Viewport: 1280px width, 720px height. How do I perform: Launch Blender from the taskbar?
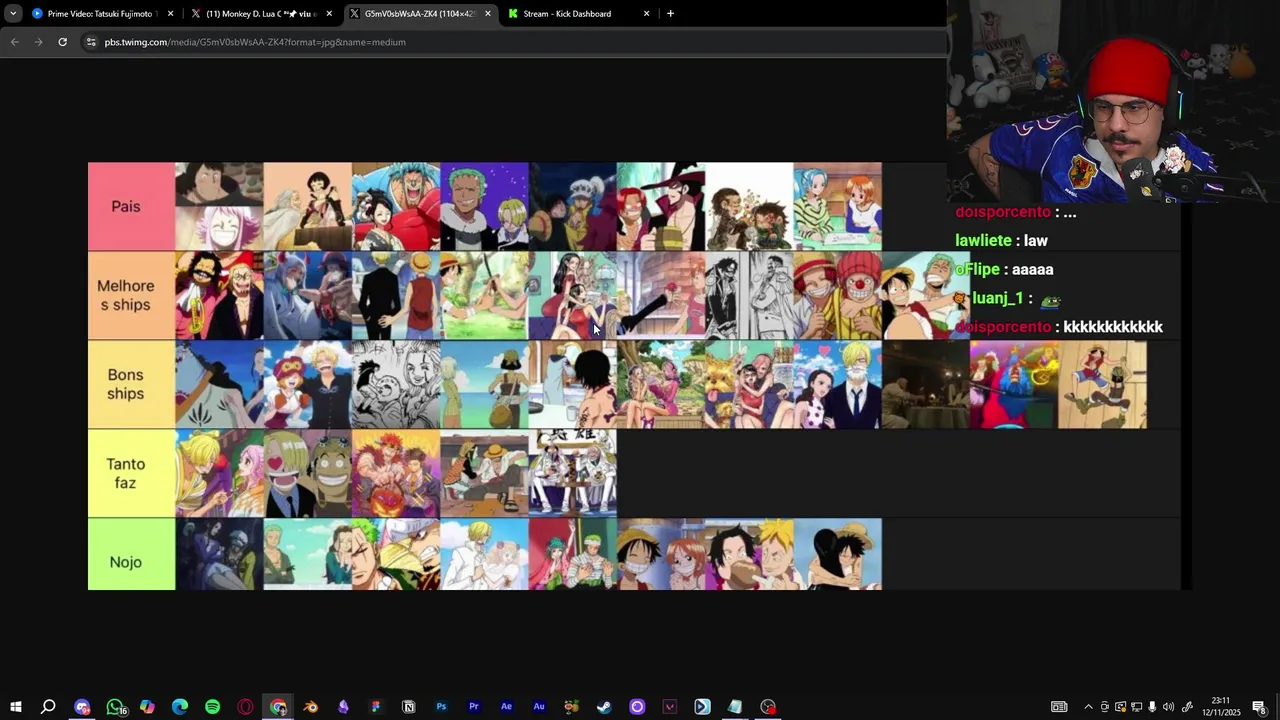coord(311,707)
